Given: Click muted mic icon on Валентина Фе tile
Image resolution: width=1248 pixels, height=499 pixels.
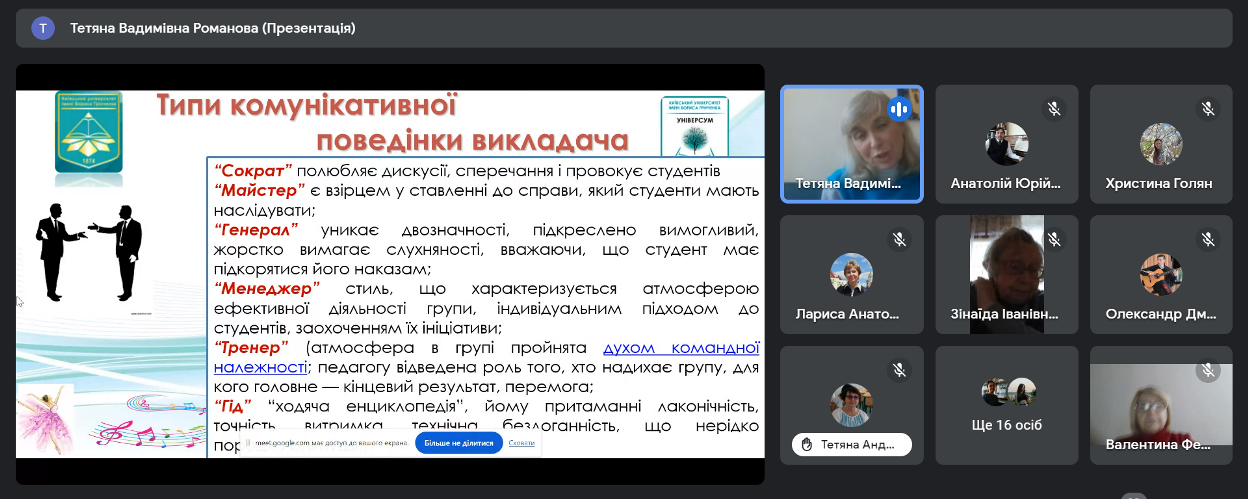Looking at the screenshot, I should (1208, 370).
